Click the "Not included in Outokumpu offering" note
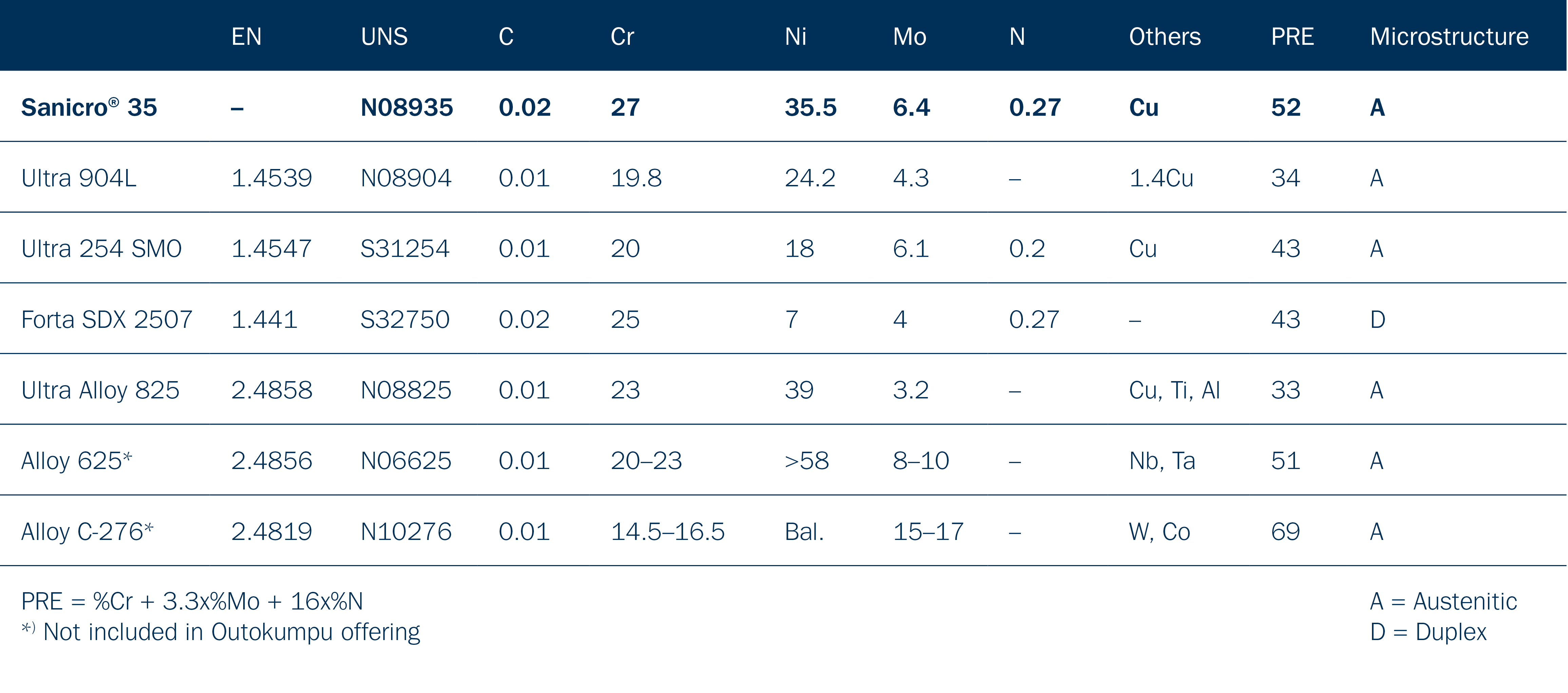This screenshot has height=693, width=1568. [x=231, y=632]
